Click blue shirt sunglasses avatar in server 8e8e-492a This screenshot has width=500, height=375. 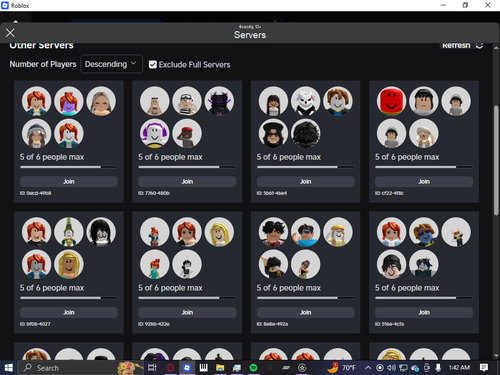coord(305,232)
